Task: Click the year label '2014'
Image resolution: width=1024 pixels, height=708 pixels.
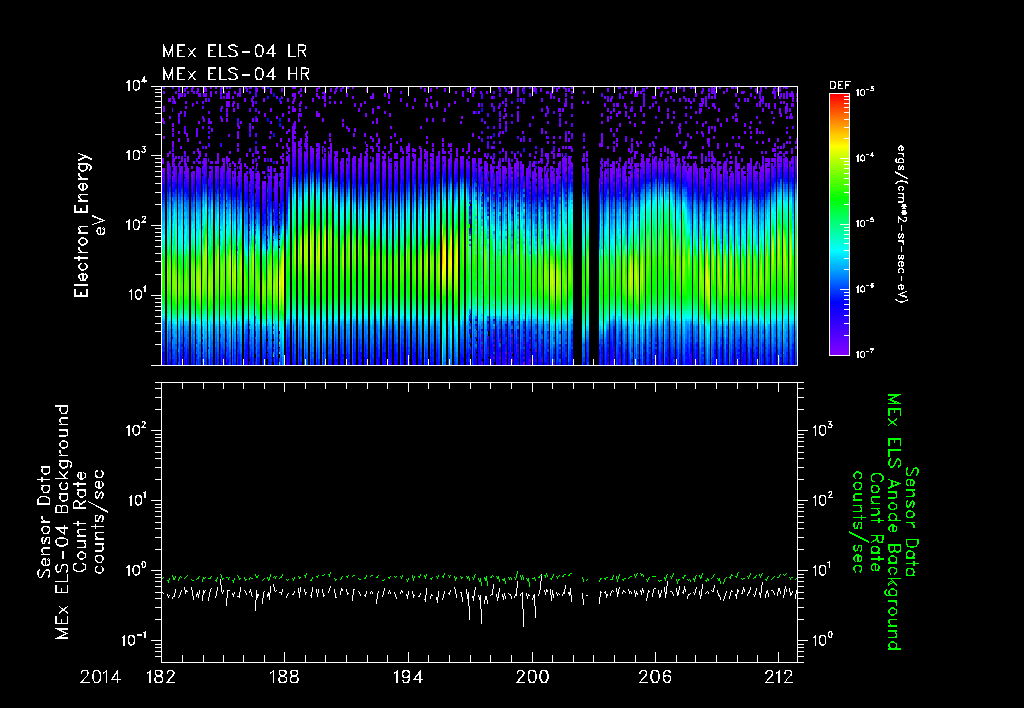Action: point(100,677)
